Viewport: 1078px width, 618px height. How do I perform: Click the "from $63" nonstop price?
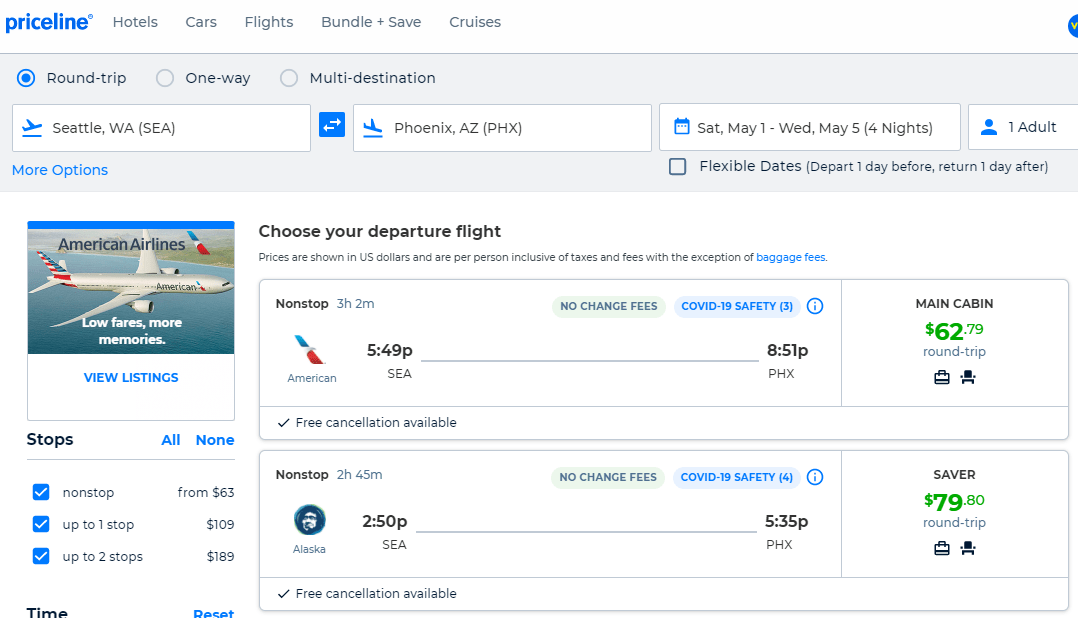[x=206, y=492]
